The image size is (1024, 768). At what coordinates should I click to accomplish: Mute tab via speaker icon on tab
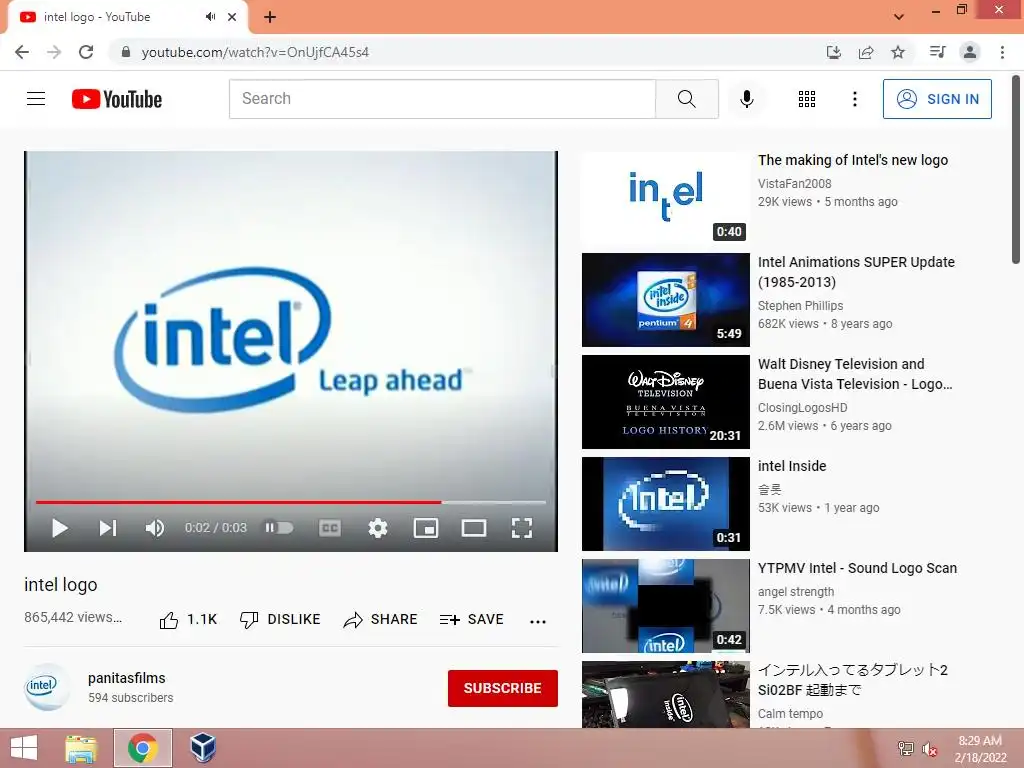[210, 17]
